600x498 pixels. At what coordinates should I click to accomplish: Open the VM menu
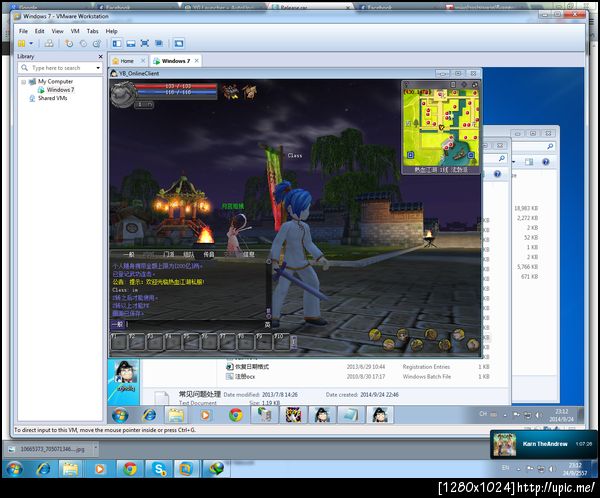pyautogui.click(x=75, y=31)
